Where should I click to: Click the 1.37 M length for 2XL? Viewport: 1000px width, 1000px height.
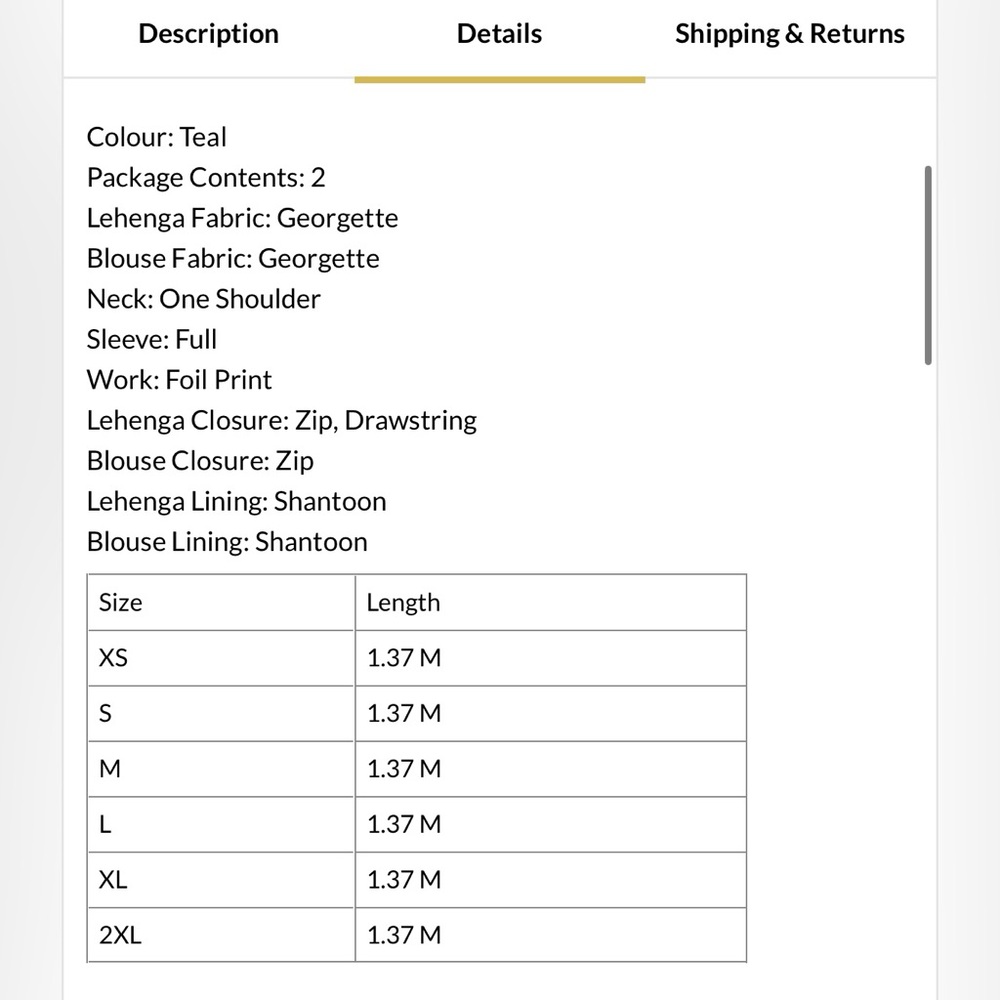[550, 935]
